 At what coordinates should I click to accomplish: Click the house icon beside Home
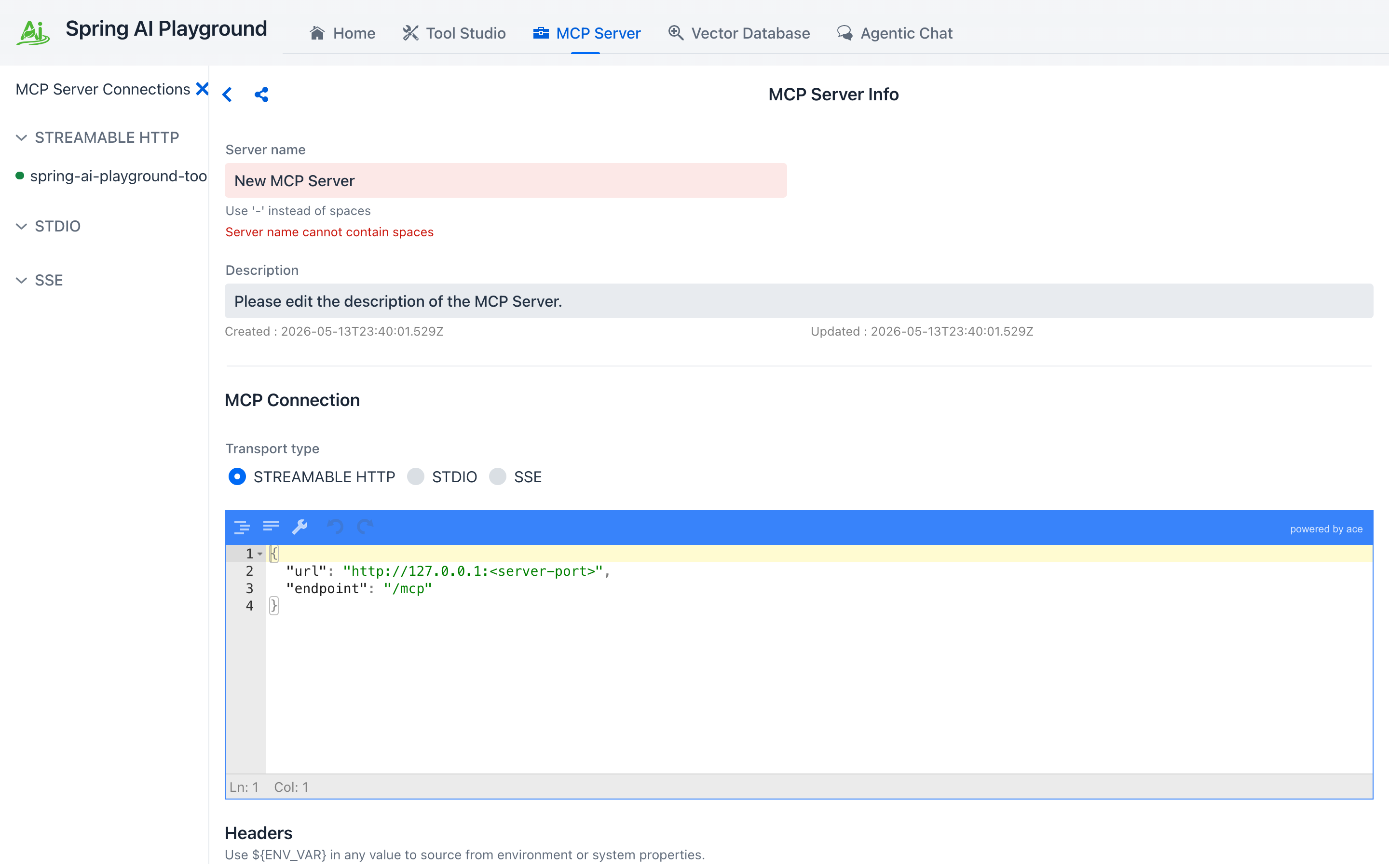click(317, 33)
